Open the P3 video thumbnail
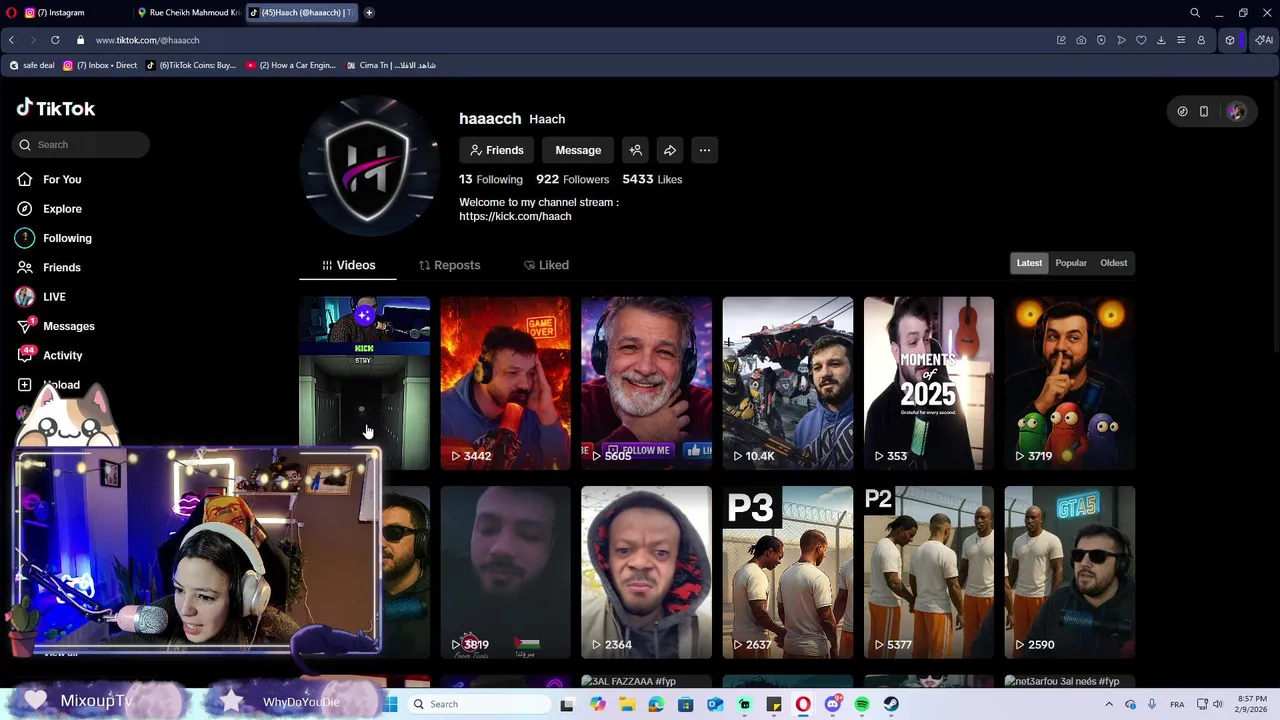Screen dimensions: 1280x720 click(x=788, y=572)
